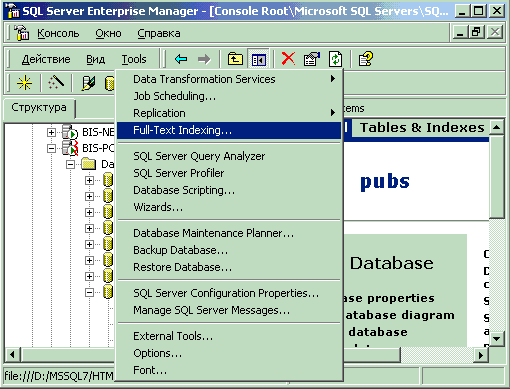The image size is (510, 389).
Task: Click the yellow star New icon
Action: pyautogui.click(x=24, y=83)
